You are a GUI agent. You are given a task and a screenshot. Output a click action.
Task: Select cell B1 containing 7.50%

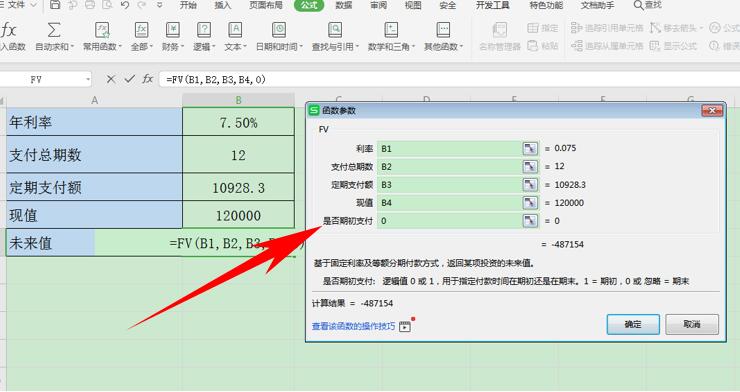point(238,122)
